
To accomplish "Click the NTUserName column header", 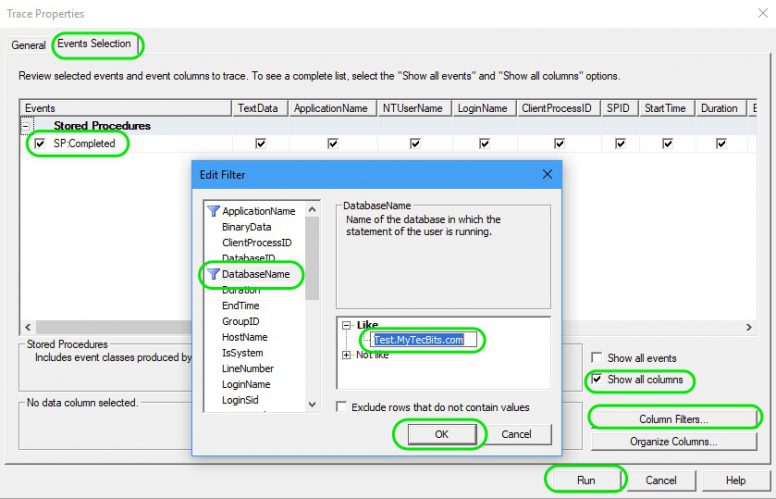I will [x=414, y=108].
